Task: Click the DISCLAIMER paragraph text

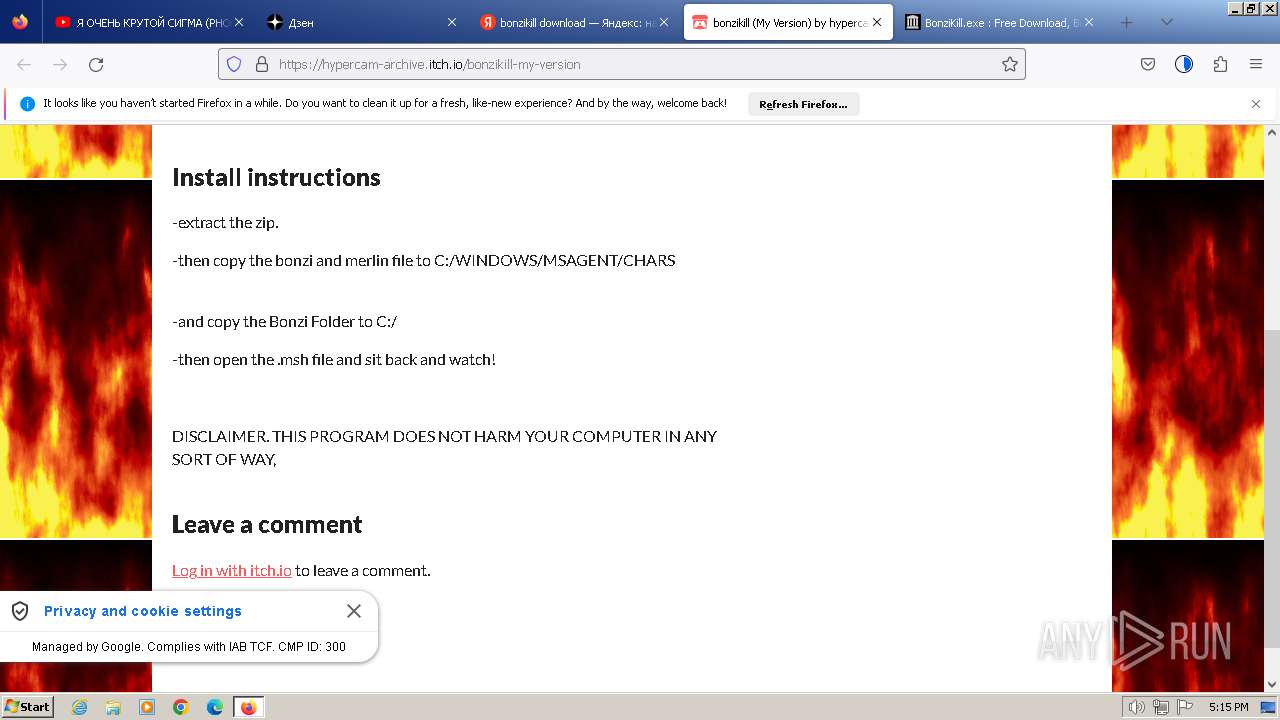Action: pyautogui.click(x=444, y=448)
